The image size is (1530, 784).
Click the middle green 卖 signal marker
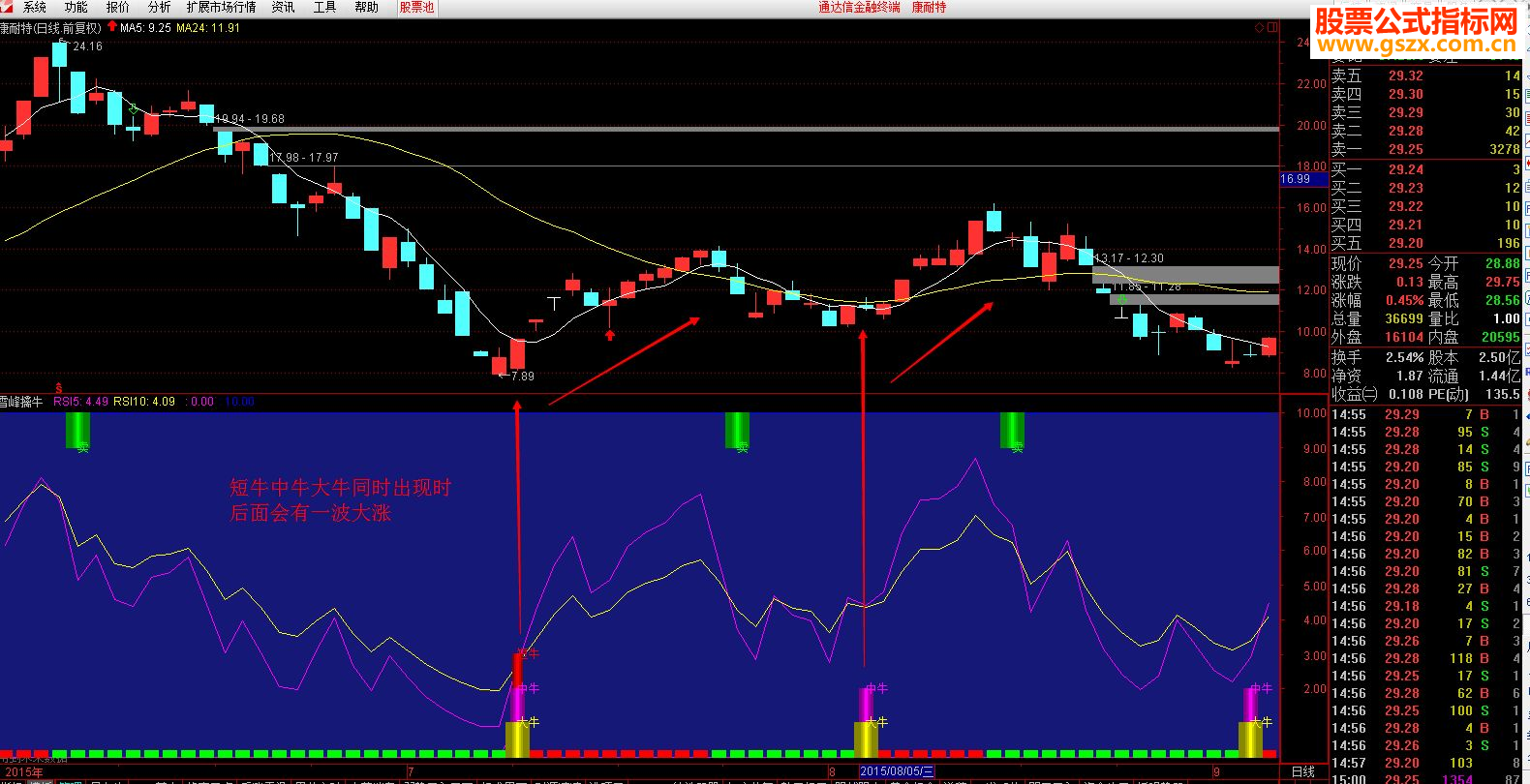[x=737, y=430]
